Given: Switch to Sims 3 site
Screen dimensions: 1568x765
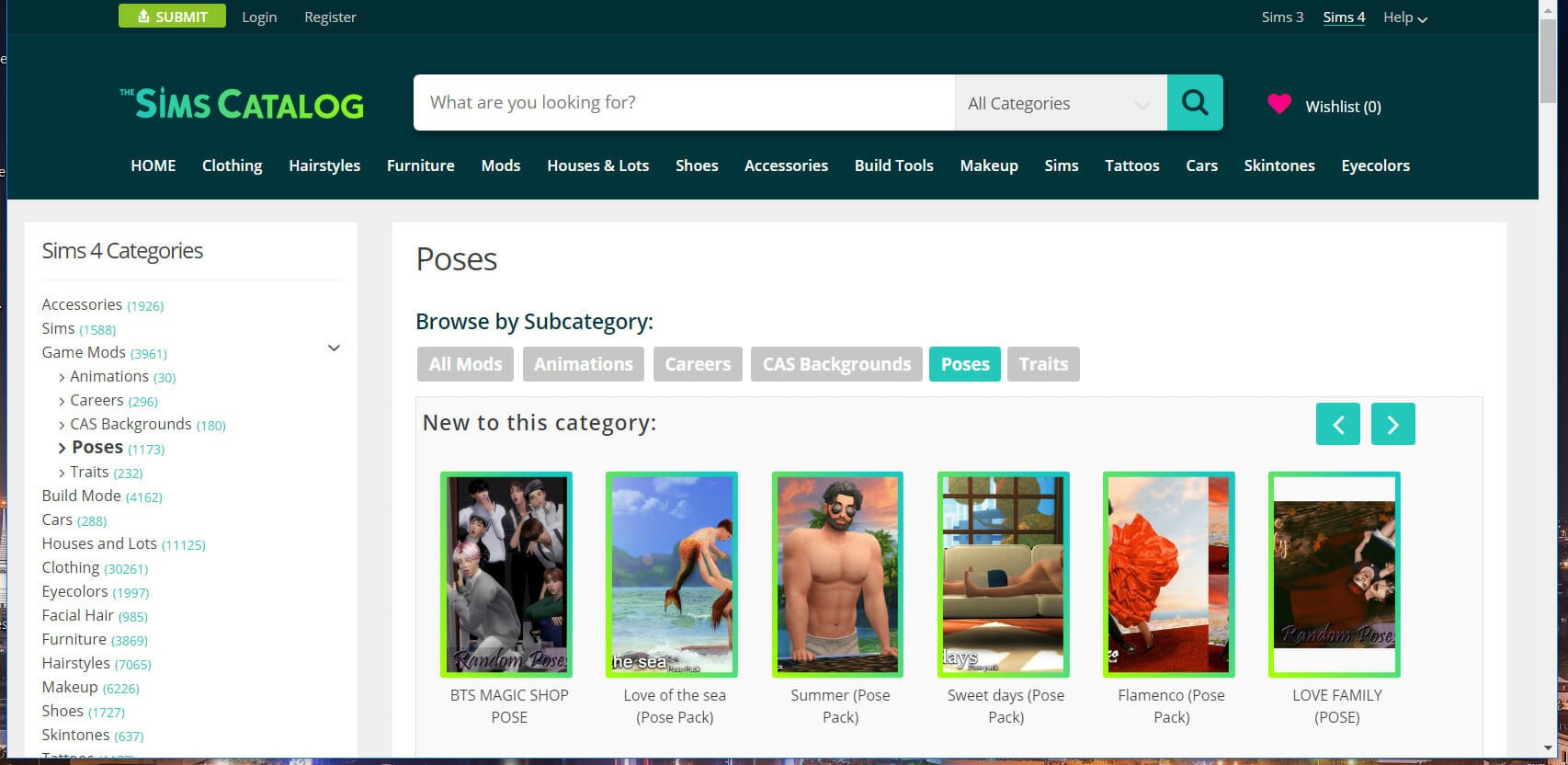Looking at the screenshot, I should 1282,17.
